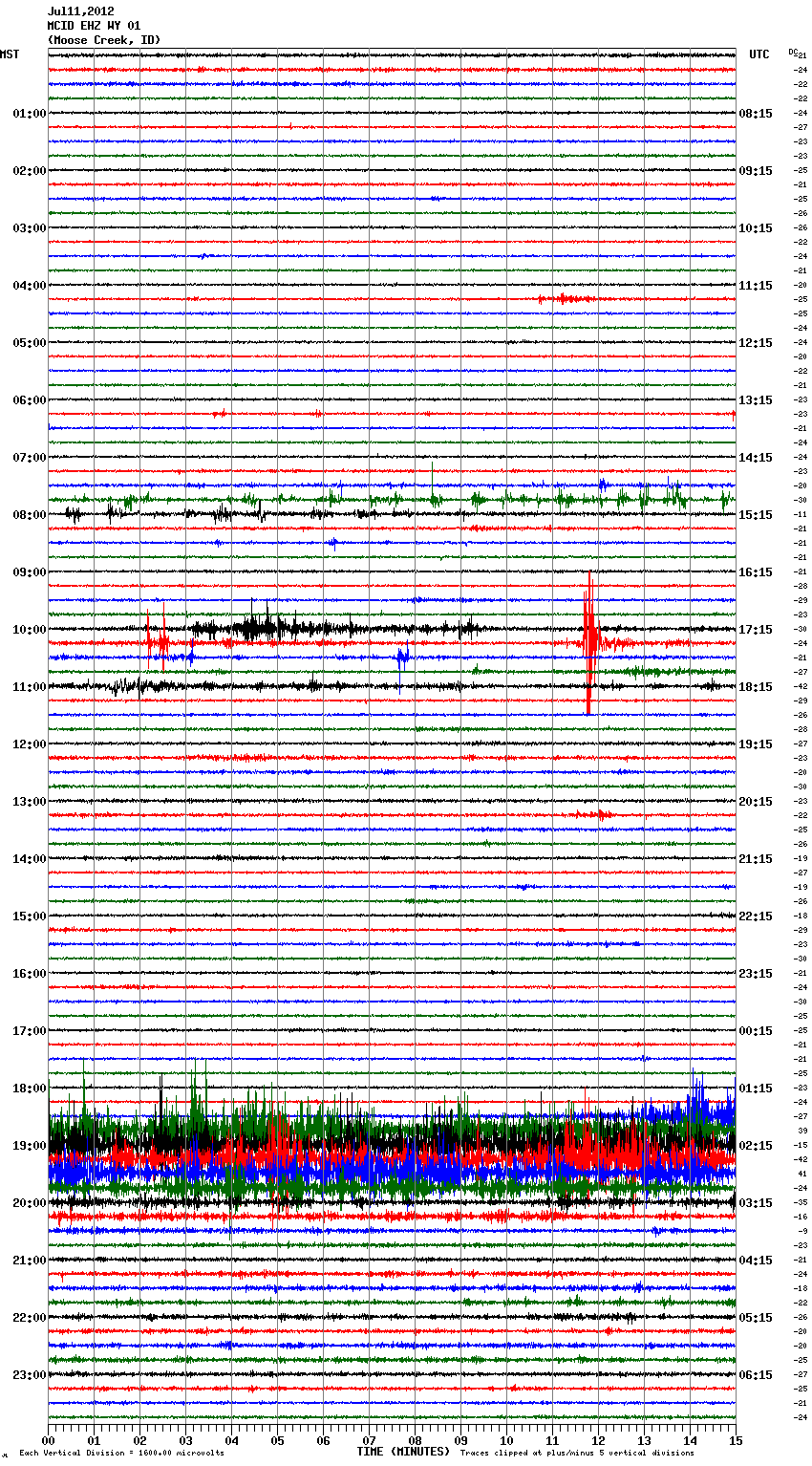Select the MST hour label "19:00"
The width and height of the screenshot is (812, 1466).
click(30, 1146)
